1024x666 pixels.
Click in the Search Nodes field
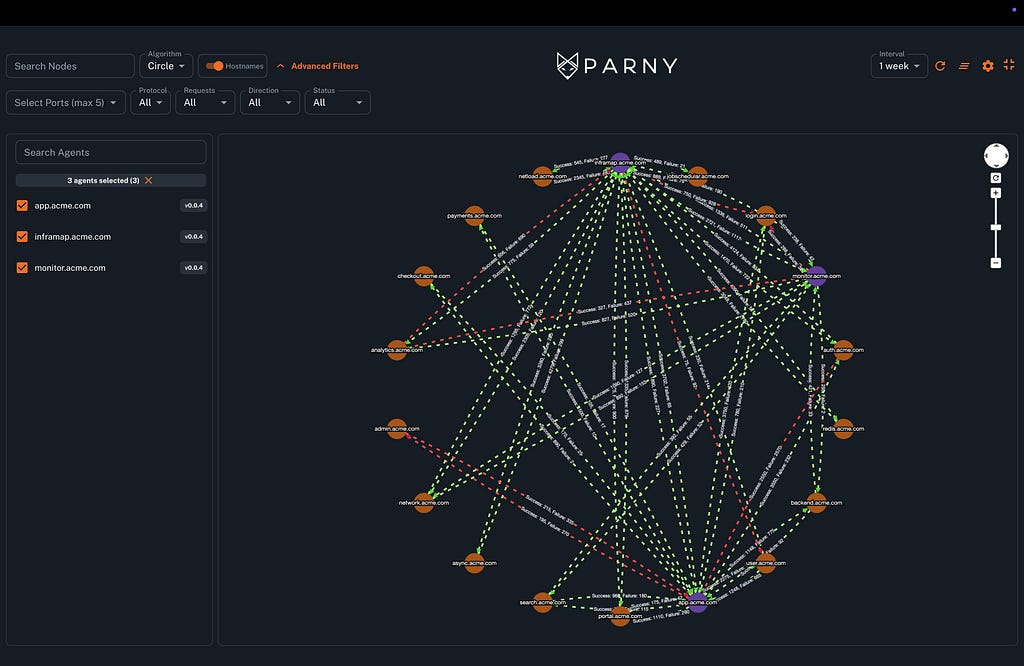(x=71, y=66)
